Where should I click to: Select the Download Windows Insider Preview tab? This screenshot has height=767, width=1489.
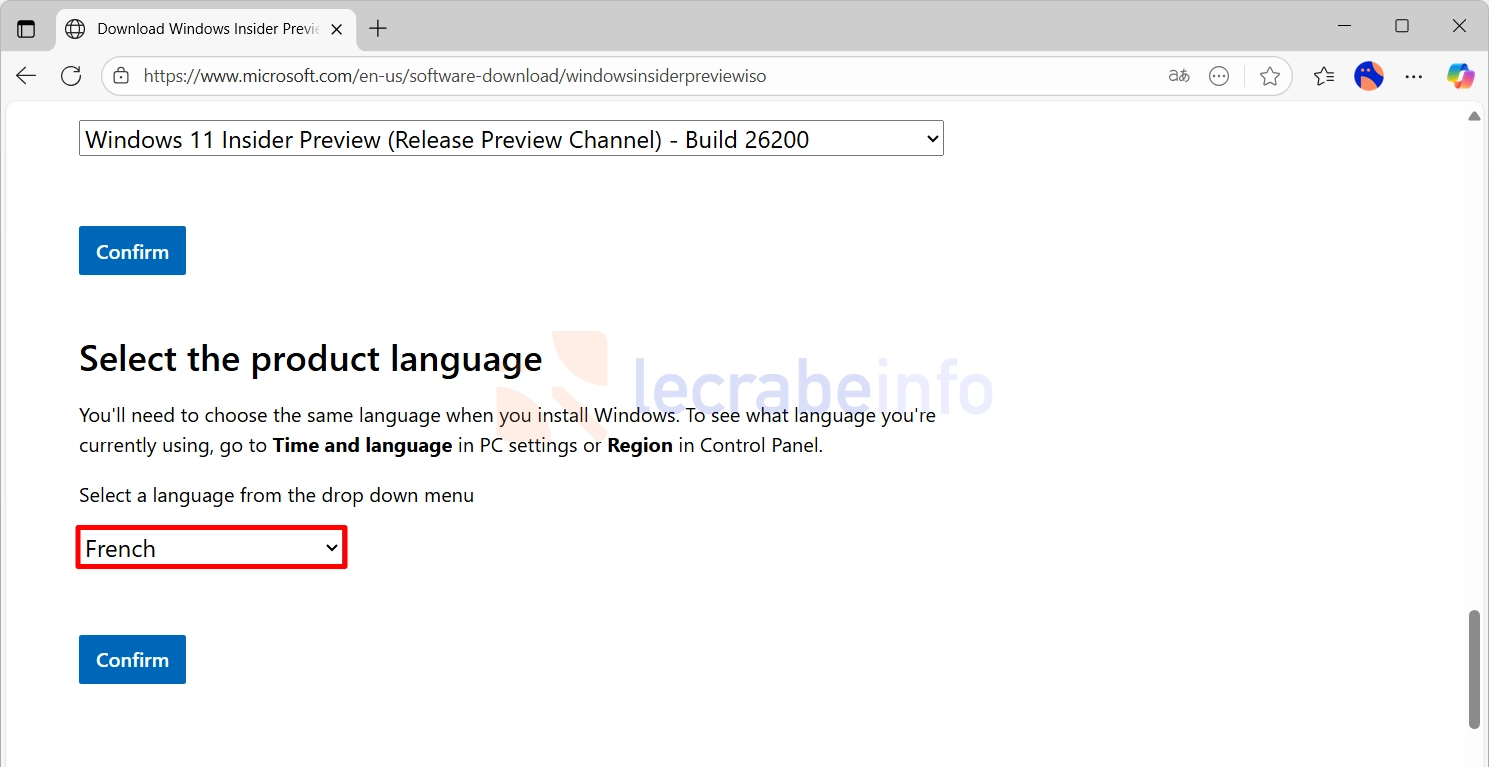[x=204, y=29]
